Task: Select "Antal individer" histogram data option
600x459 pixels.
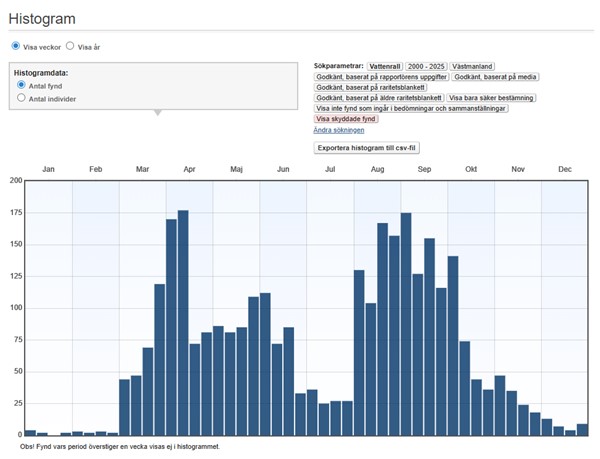Action: tap(21, 99)
